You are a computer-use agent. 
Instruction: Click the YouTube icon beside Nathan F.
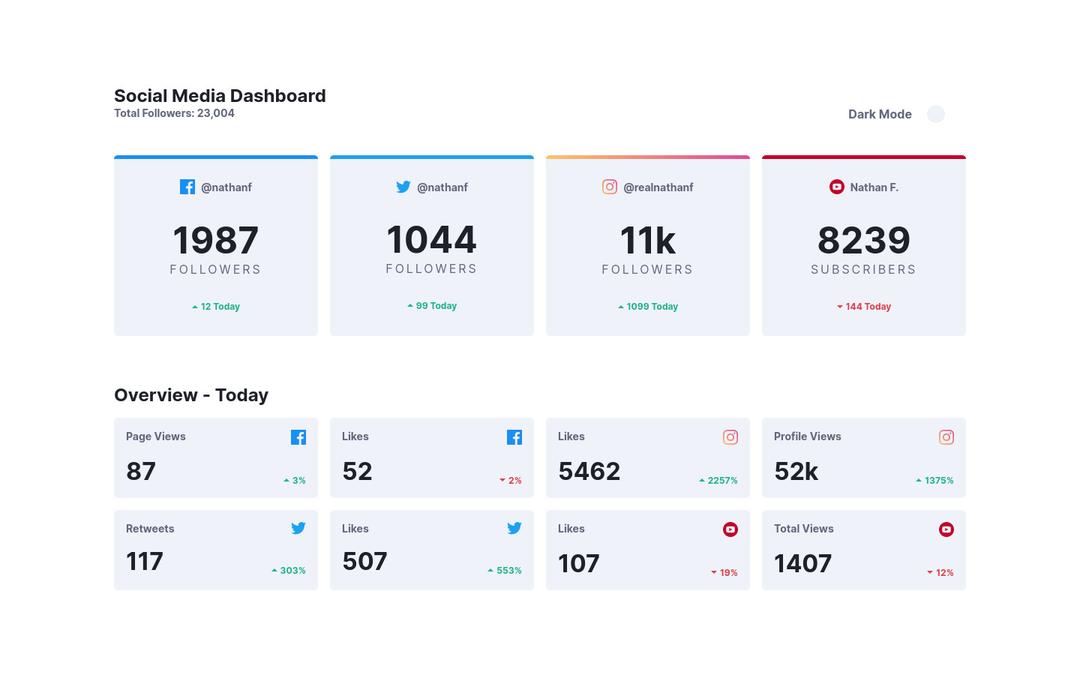(x=837, y=187)
